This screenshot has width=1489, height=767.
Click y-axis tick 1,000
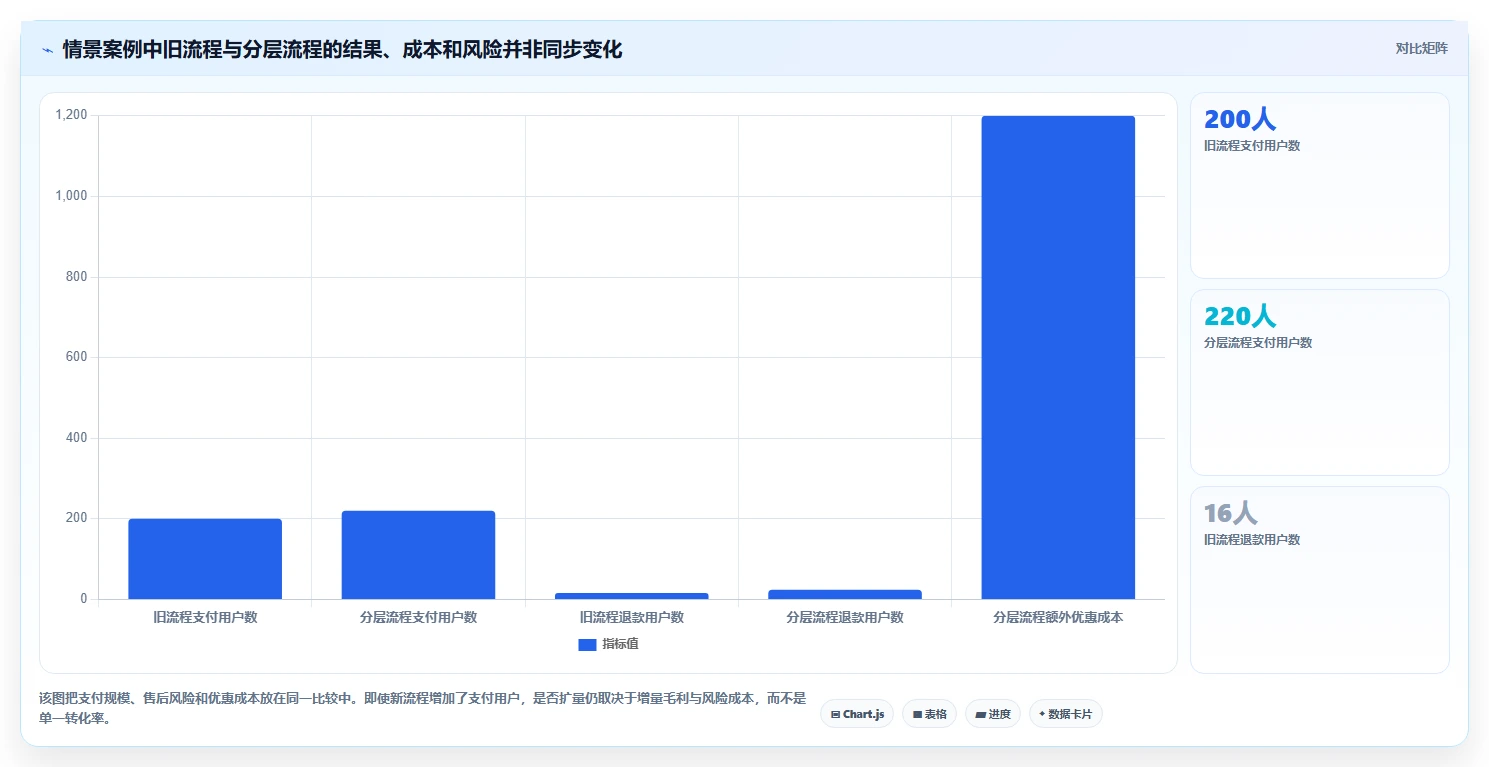click(71, 196)
